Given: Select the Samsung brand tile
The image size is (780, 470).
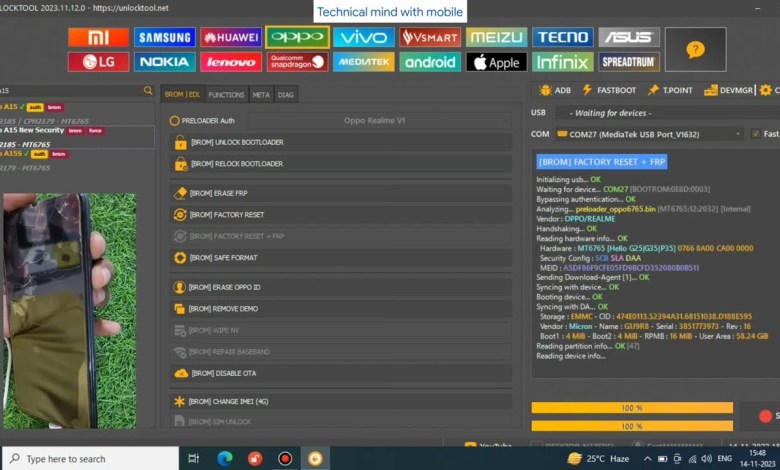Looking at the screenshot, I should 165,37.
